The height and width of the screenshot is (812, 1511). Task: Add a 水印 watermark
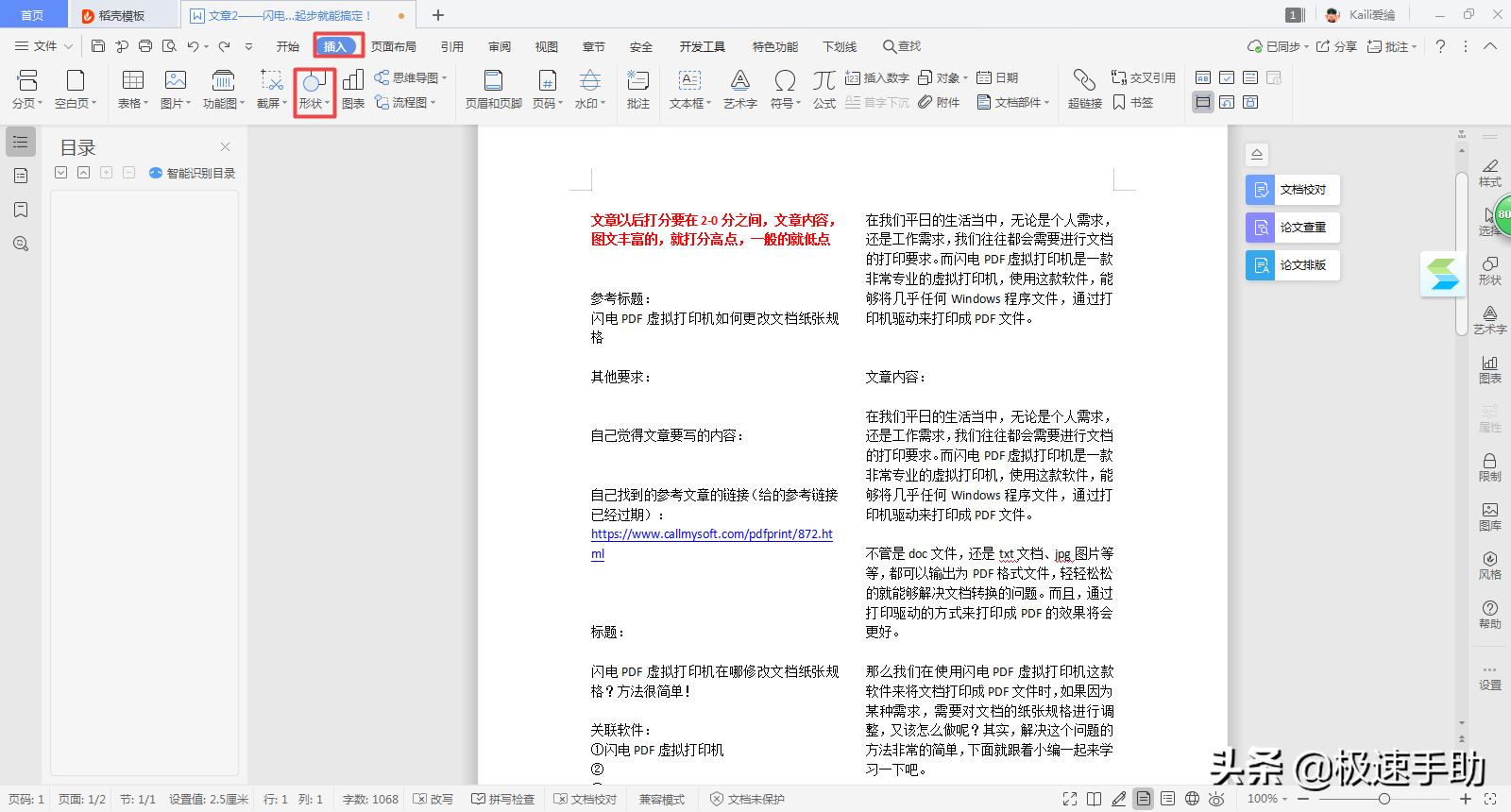(x=590, y=90)
